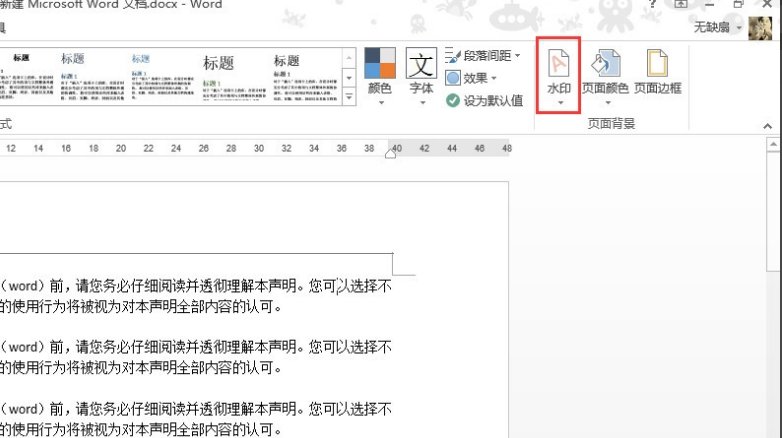Select second style set with gray 标题
This screenshot has width=782, height=438.
point(92,76)
